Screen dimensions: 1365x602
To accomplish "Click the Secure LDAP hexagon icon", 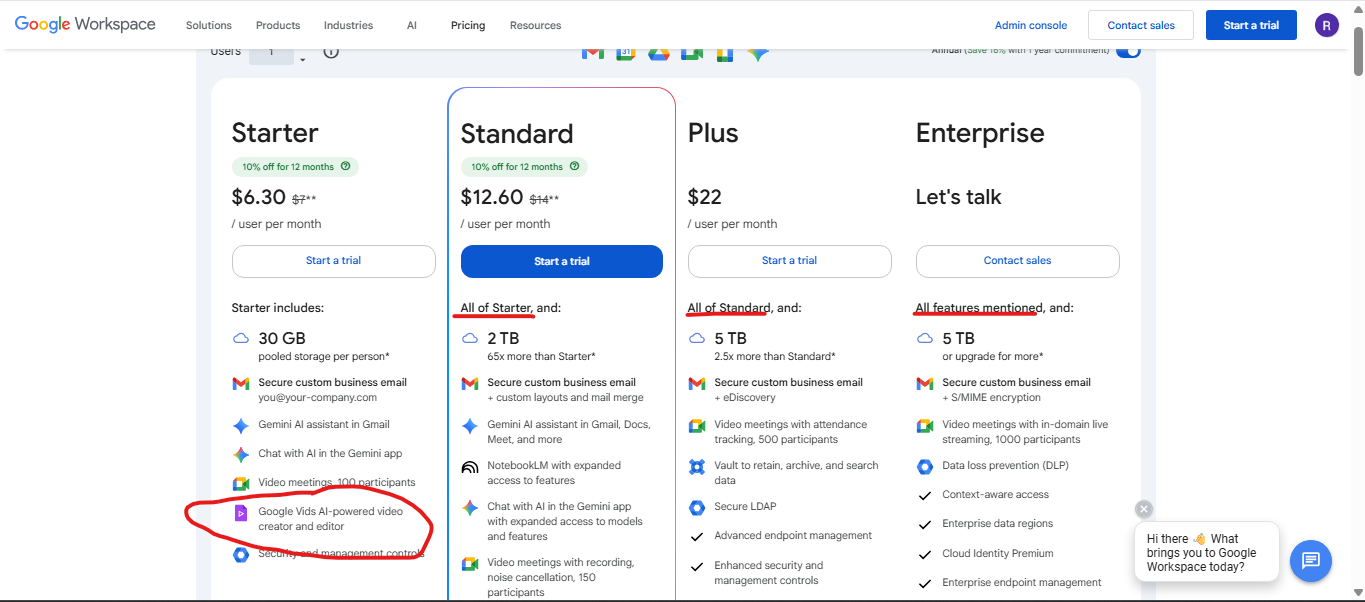I will (697, 507).
